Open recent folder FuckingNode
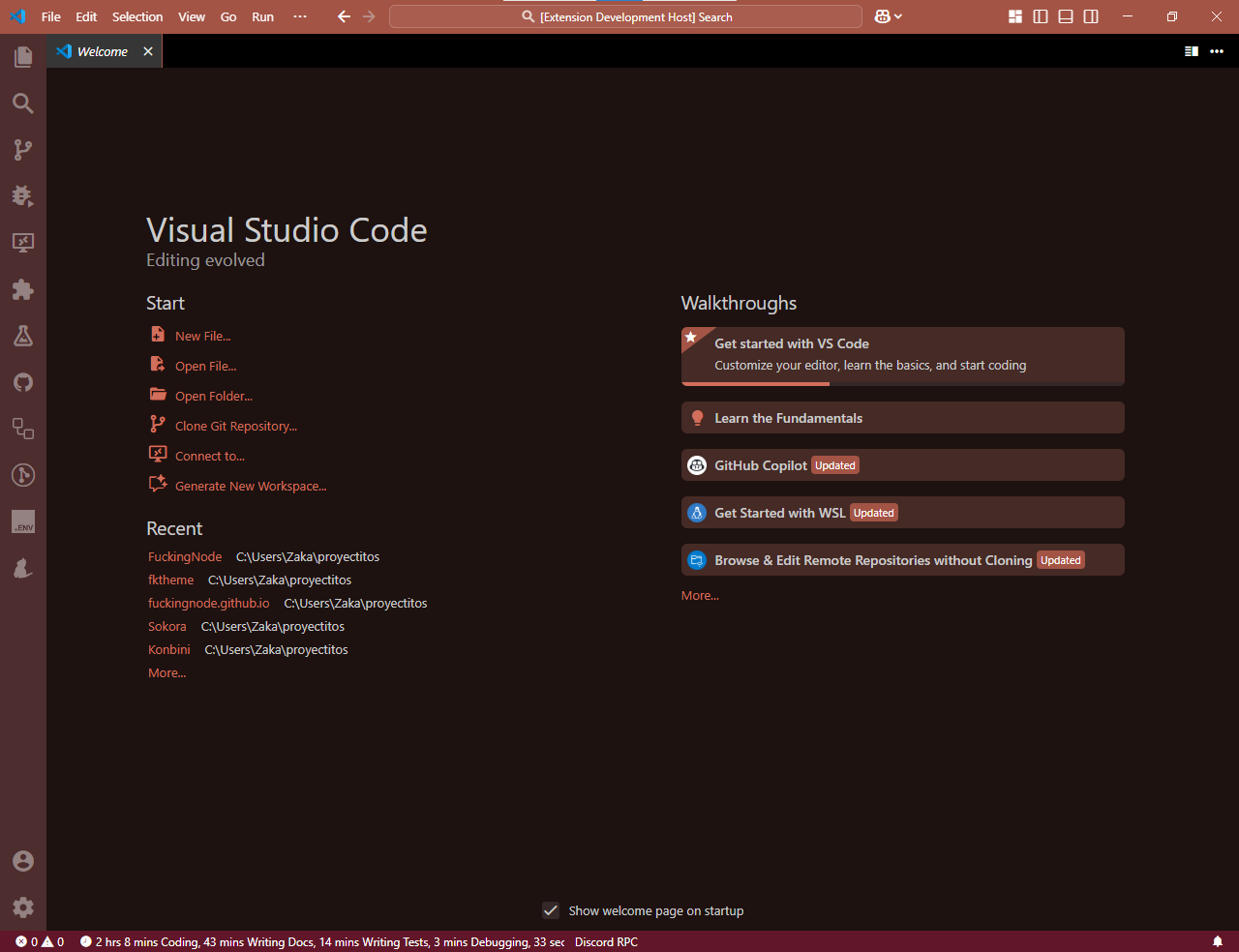 (185, 557)
